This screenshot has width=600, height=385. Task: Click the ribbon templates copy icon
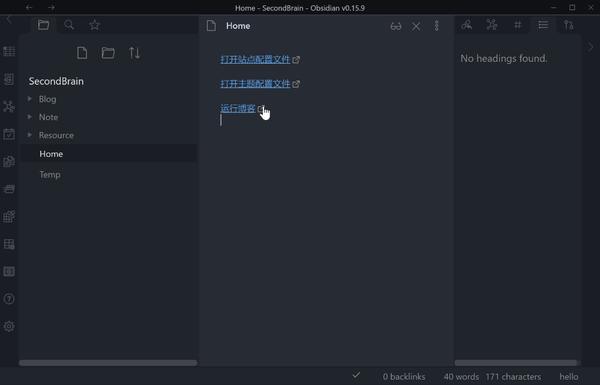click(x=9, y=161)
